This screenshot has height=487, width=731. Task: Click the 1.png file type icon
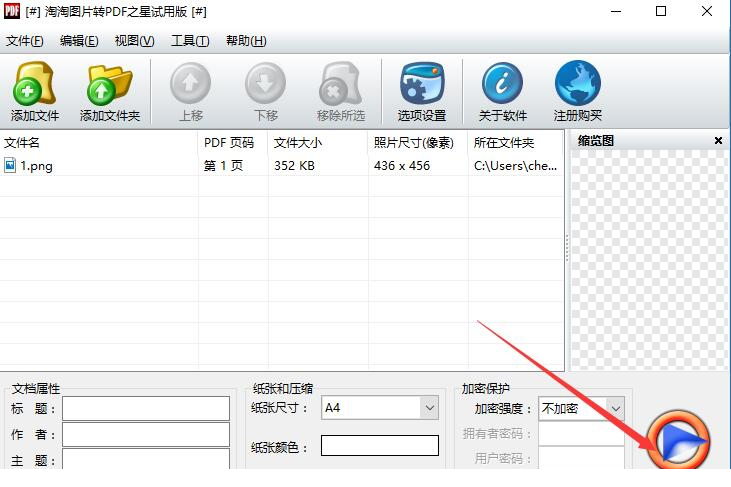(x=10, y=165)
